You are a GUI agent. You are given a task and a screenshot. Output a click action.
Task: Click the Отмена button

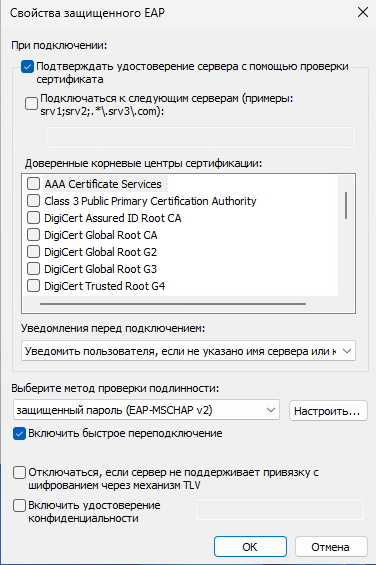point(331,547)
